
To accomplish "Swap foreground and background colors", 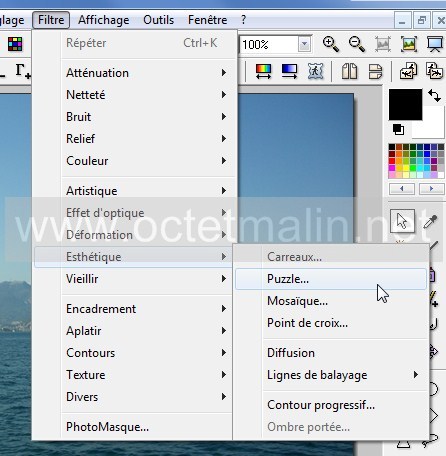I will point(434,96).
